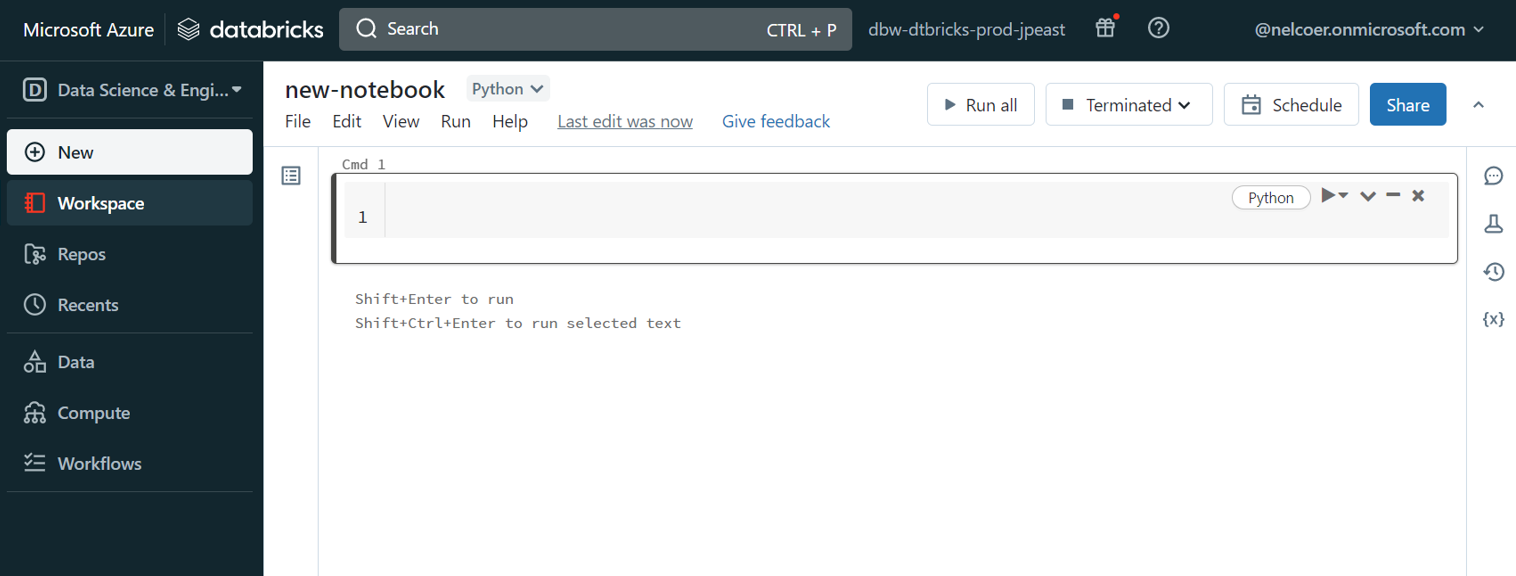Open the notebook language Python dropdown
This screenshot has height=576, width=1516.
coord(507,89)
